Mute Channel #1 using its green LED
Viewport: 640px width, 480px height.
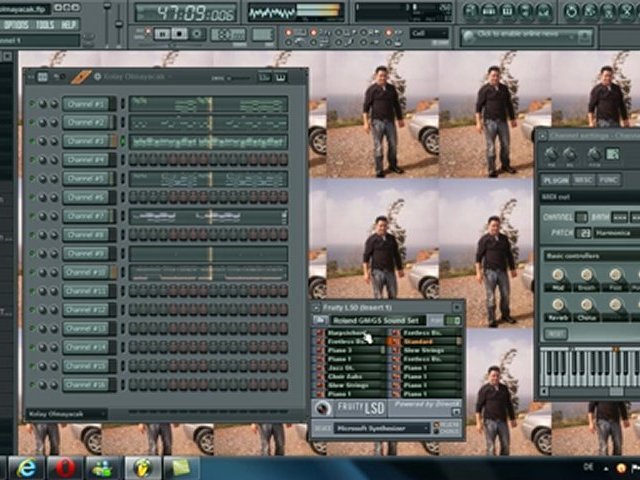[32, 104]
